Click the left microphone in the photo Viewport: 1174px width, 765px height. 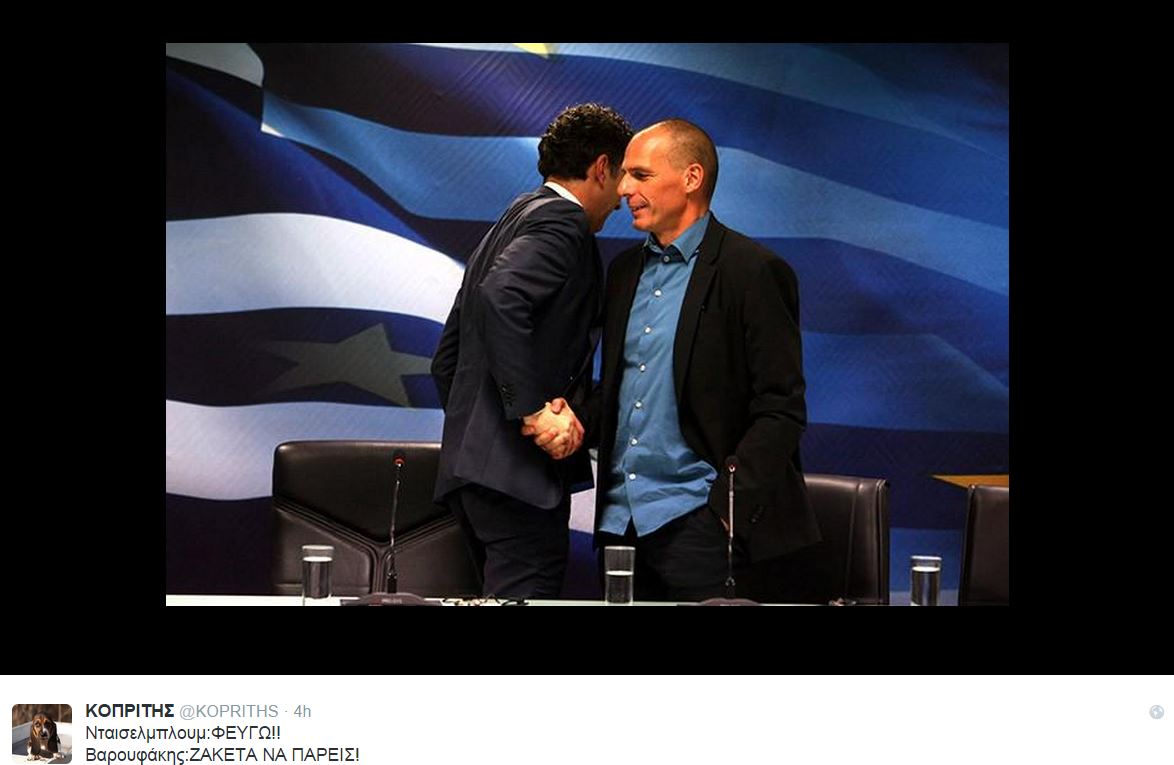pyautogui.click(x=393, y=522)
